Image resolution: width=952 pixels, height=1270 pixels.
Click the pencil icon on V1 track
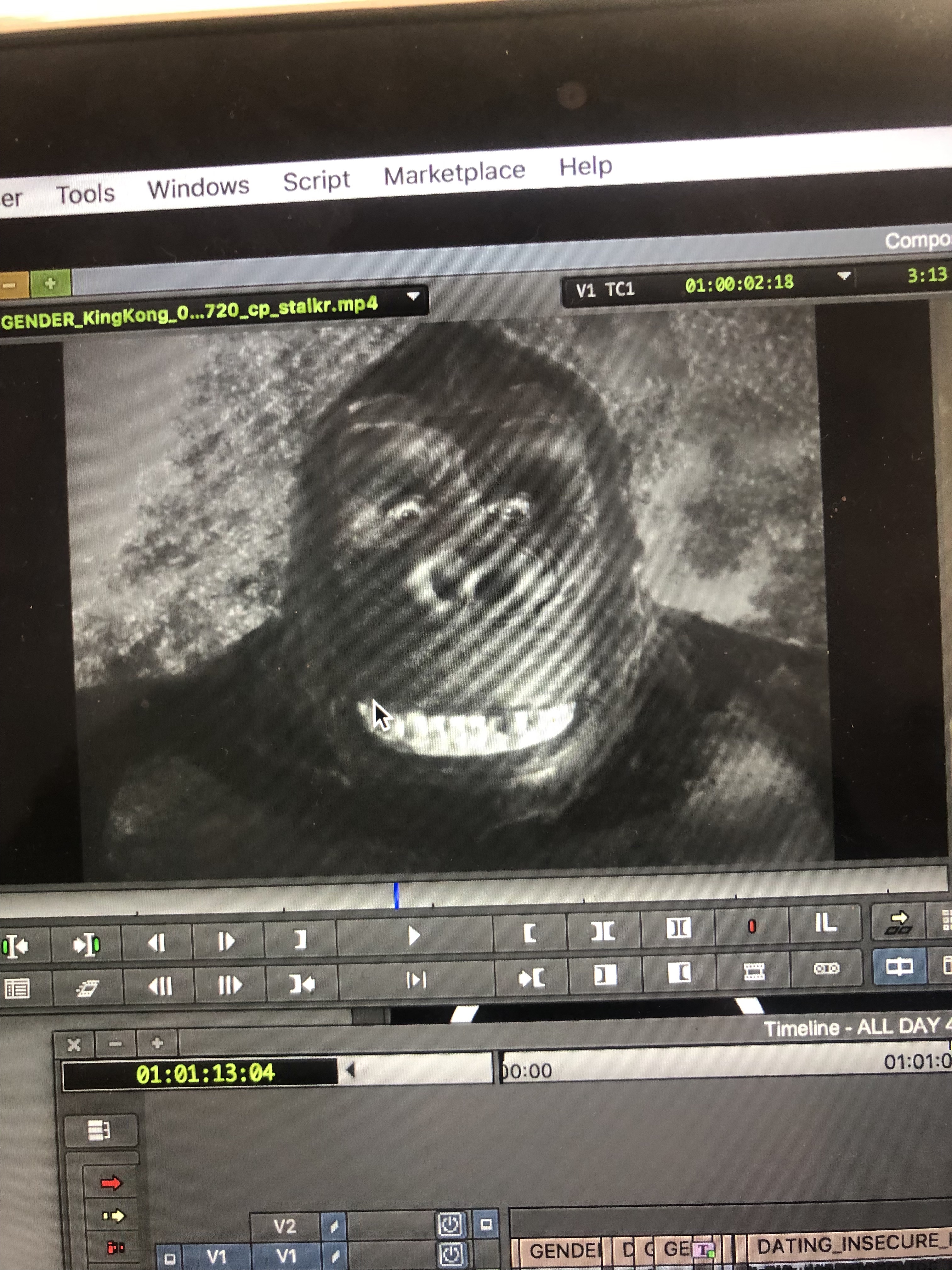(x=335, y=1256)
